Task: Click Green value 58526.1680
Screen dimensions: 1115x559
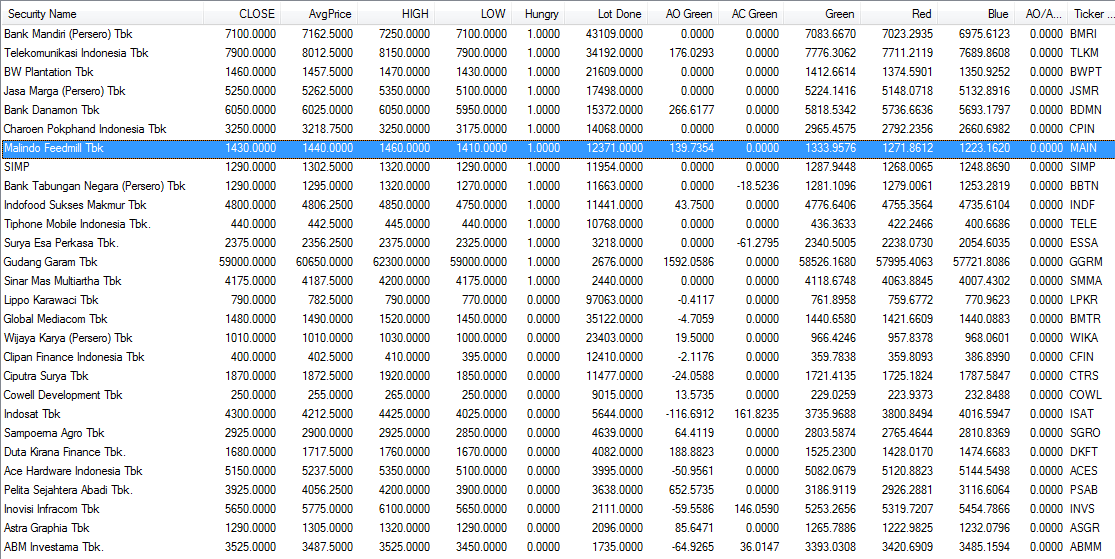Action: pos(827,262)
